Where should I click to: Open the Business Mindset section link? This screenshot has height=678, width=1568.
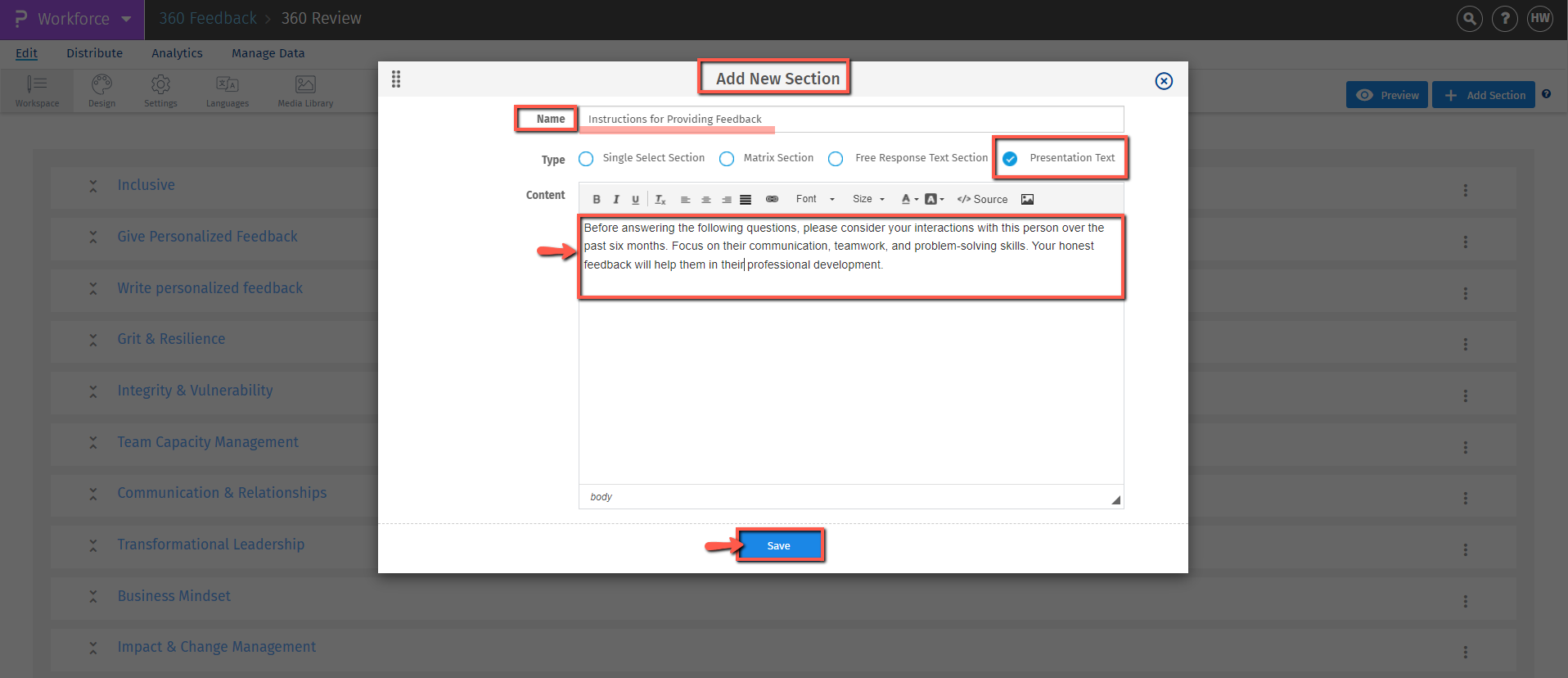coord(173,596)
